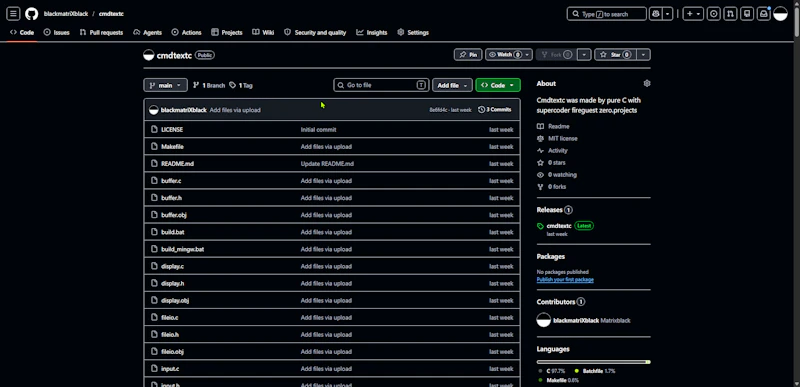Open the 3 Commits history
This screenshot has width=800, height=387.
(494, 110)
